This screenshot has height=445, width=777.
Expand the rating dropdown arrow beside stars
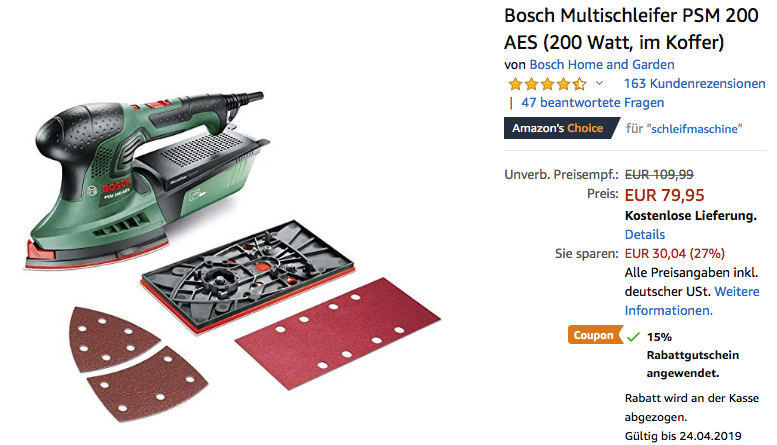point(600,84)
